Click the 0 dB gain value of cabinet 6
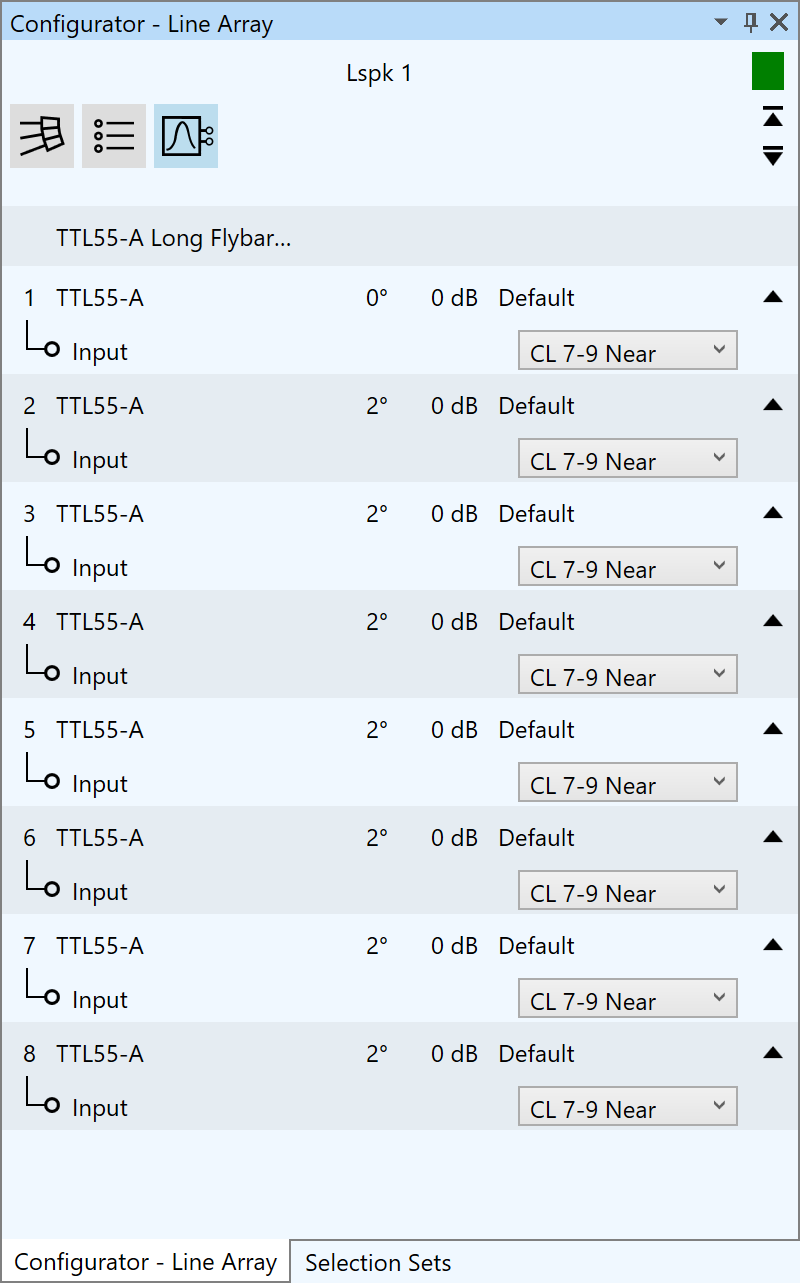The image size is (800, 1283). tap(455, 838)
